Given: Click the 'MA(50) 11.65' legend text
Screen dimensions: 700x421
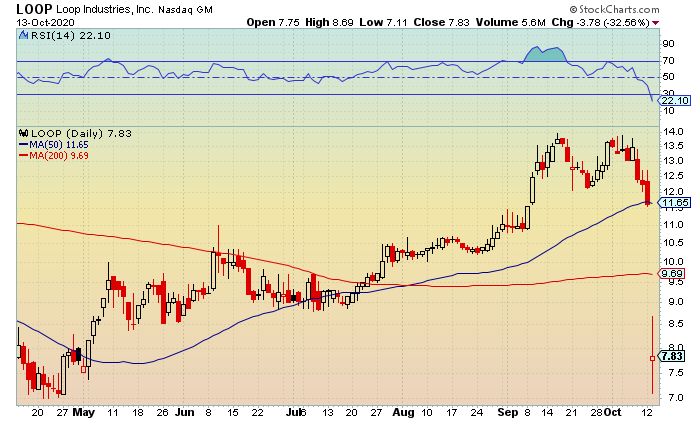Looking at the screenshot, I should (x=59, y=145).
